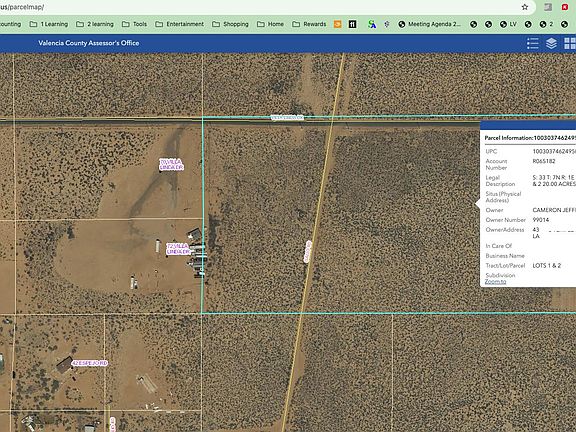Click the Valencia County Assessor's Office title
The width and height of the screenshot is (576, 432).
point(89,43)
